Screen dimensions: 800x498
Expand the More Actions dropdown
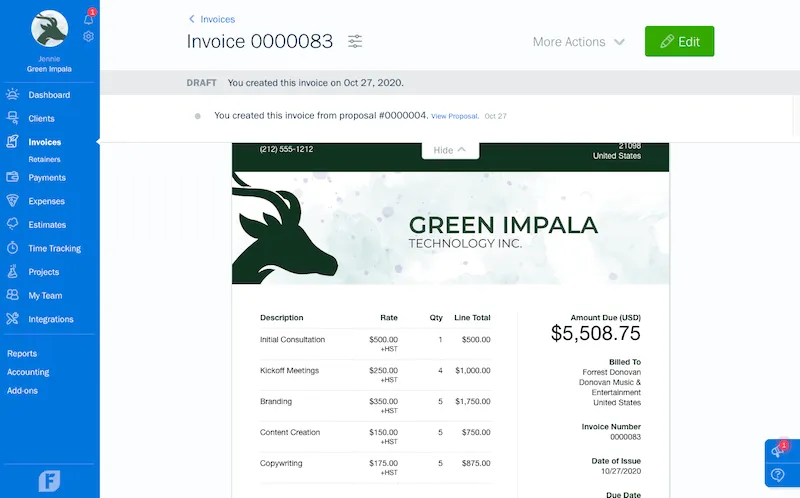point(578,42)
